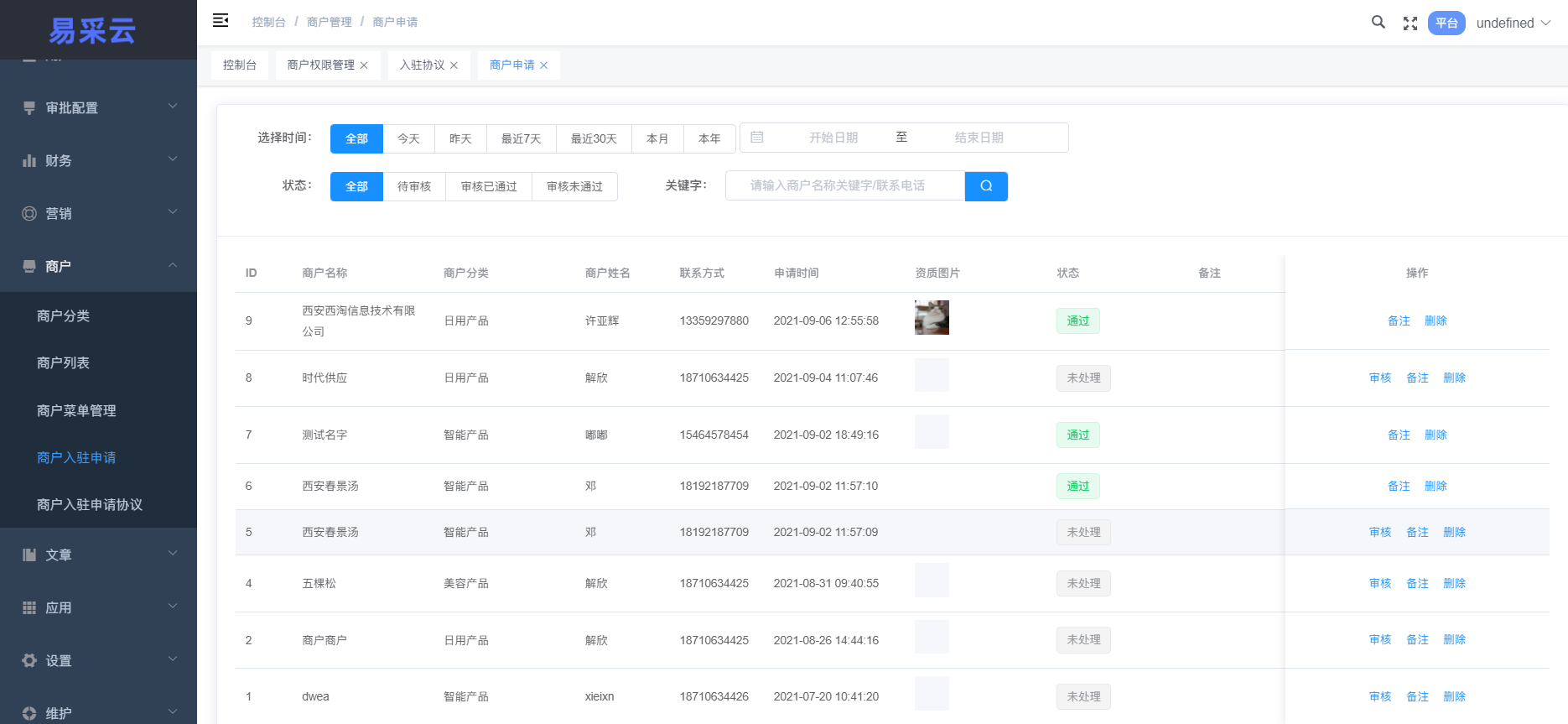Viewport: 1568px width, 724px height.
Task: Toggle fullscreen mode icon
Action: coord(1410,23)
